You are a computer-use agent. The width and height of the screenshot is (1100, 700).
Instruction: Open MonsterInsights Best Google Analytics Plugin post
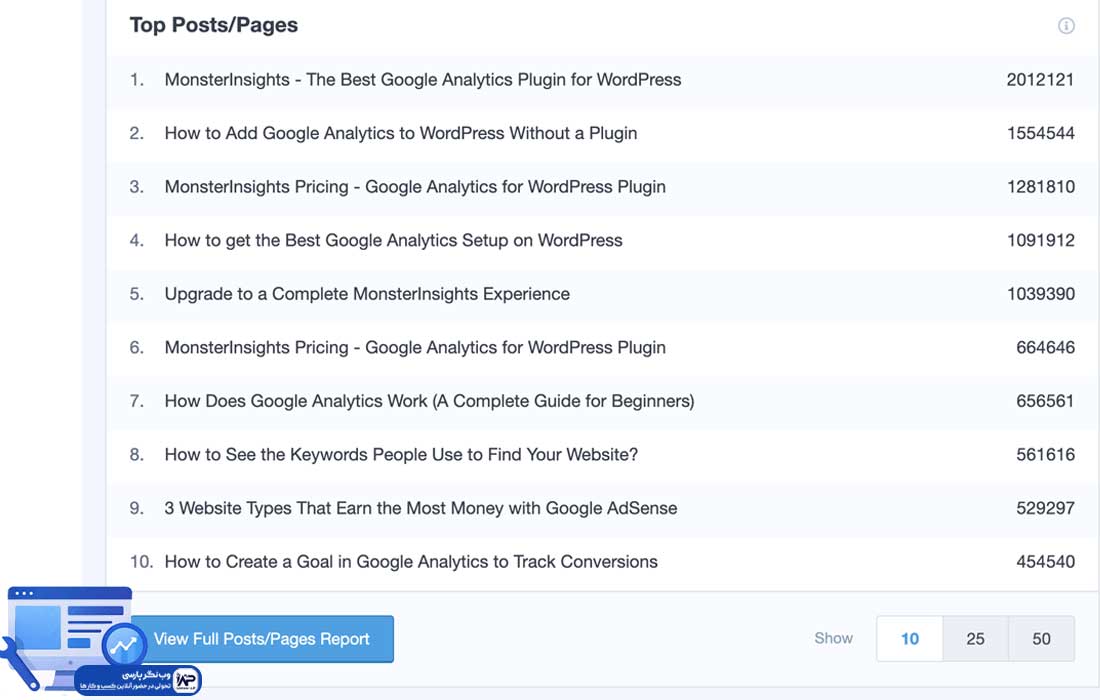[423, 80]
